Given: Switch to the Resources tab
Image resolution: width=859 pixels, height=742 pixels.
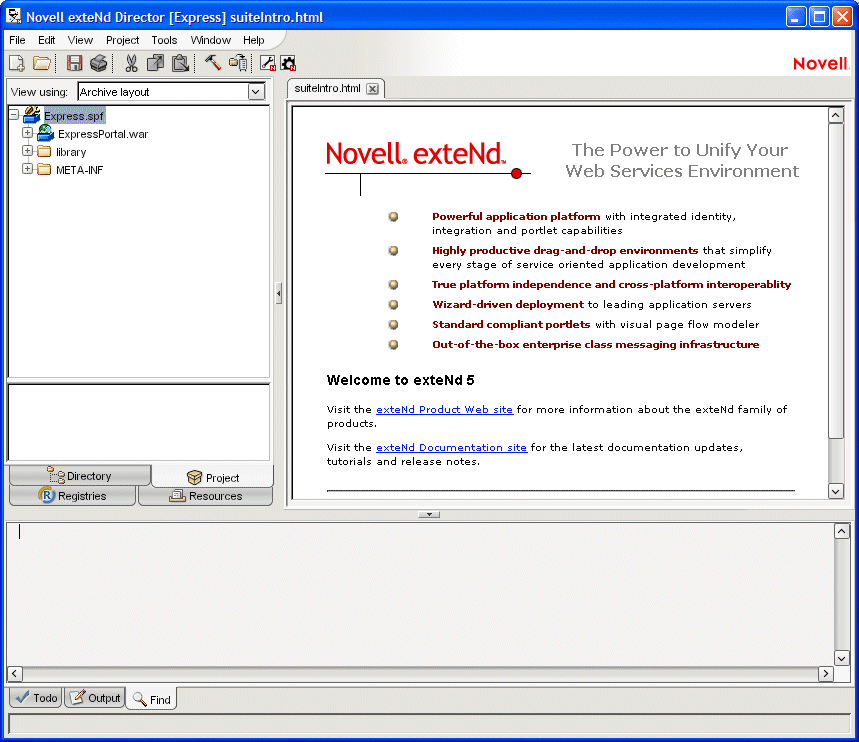Looking at the screenshot, I should (x=205, y=495).
